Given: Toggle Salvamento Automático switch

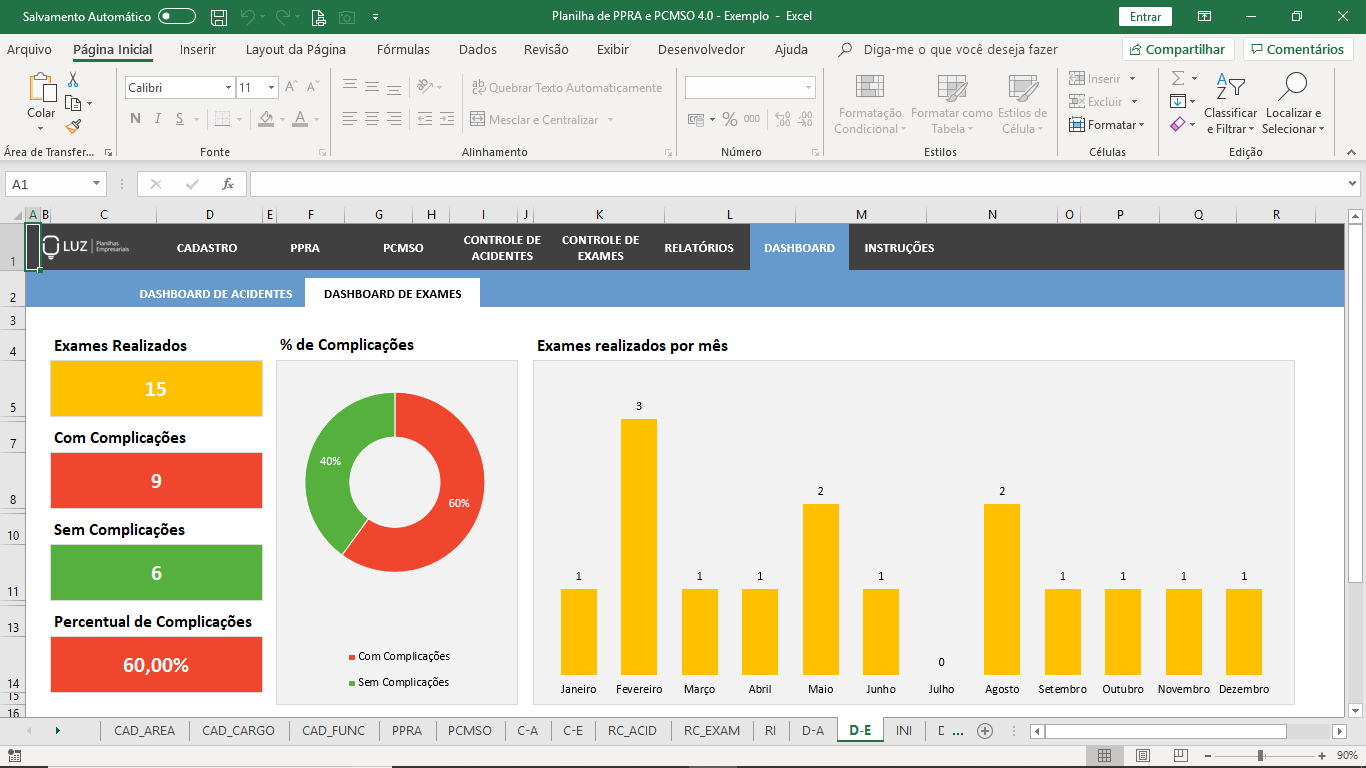Looking at the screenshot, I should (177, 17).
